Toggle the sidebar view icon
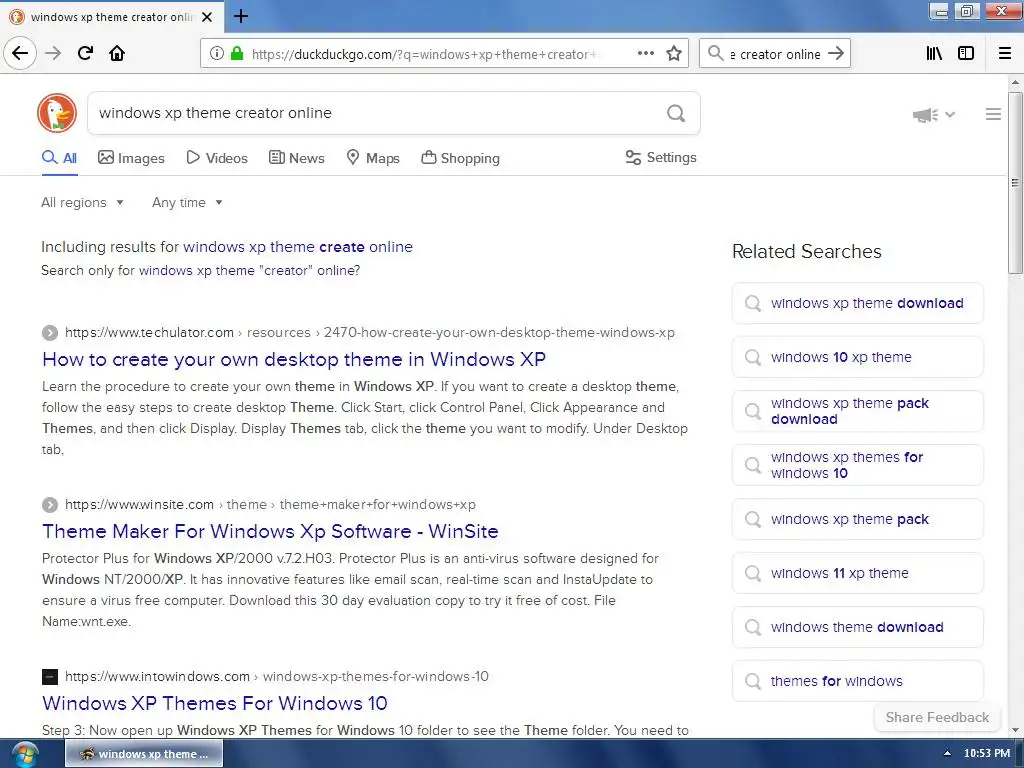 [x=966, y=54]
